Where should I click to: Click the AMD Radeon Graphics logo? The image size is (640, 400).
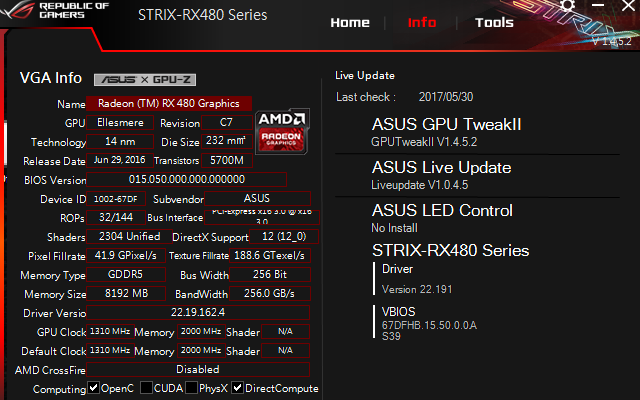[282, 131]
